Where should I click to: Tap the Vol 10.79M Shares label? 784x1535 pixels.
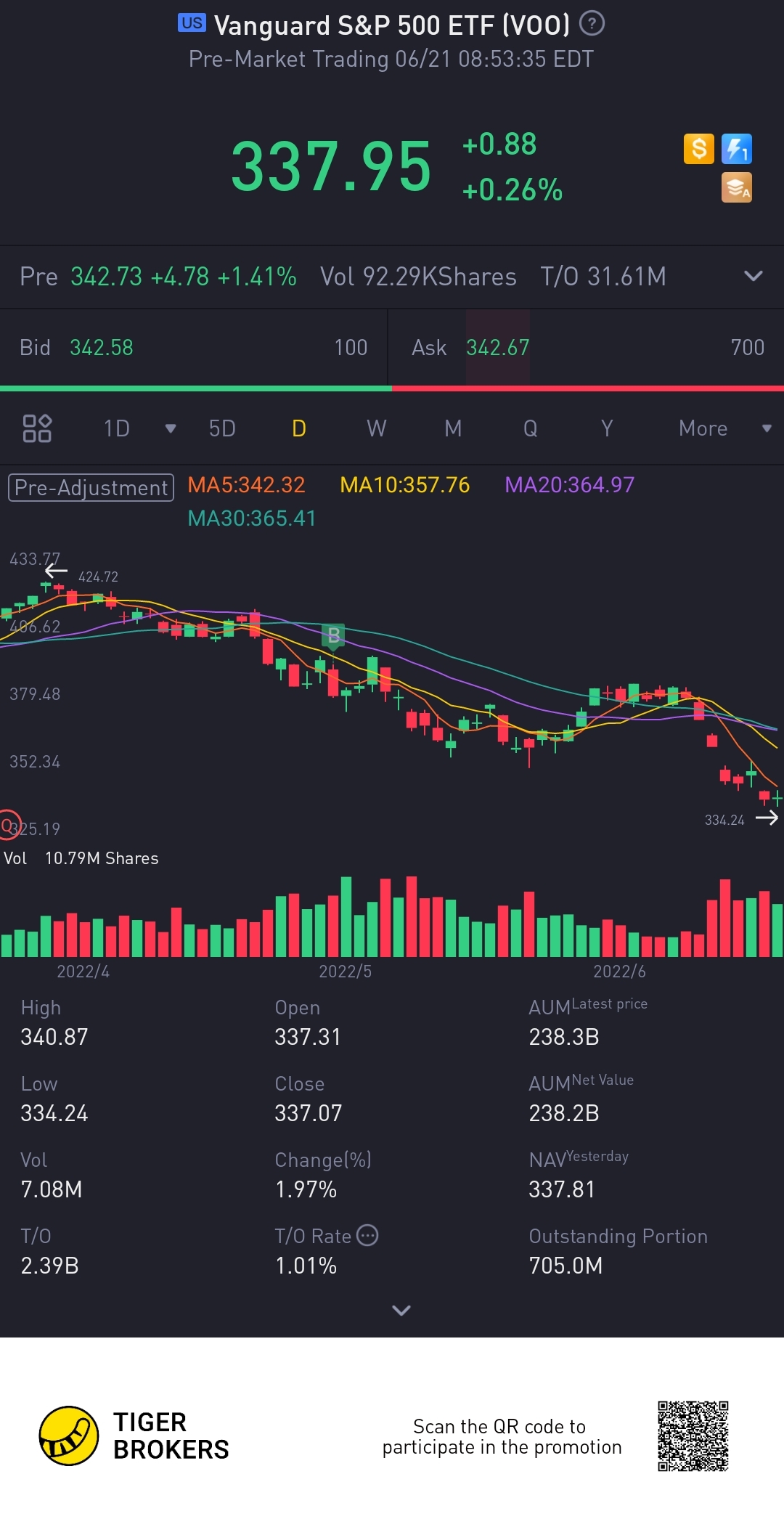click(x=81, y=858)
